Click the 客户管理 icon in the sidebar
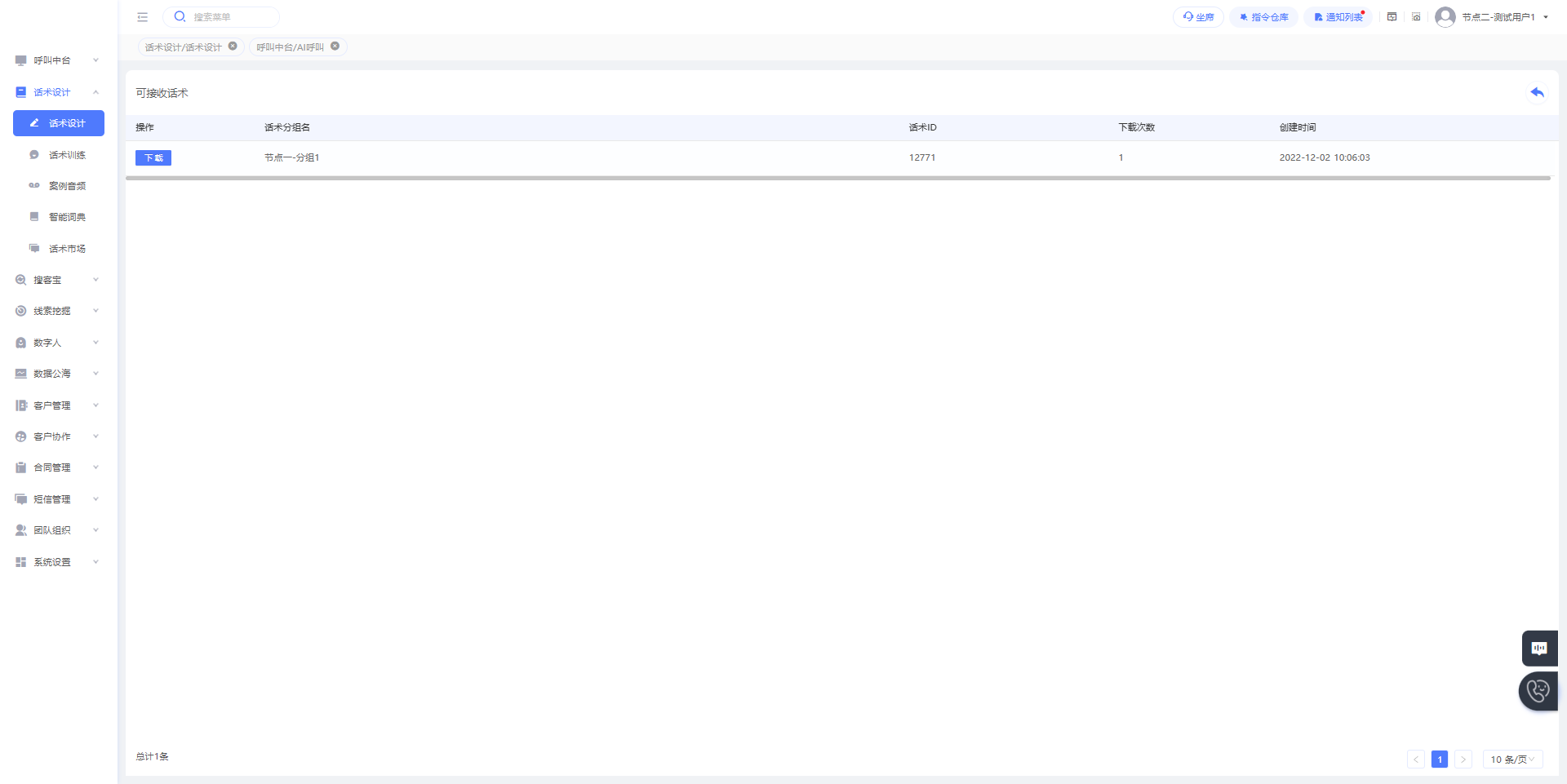 pyautogui.click(x=21, y=405)
